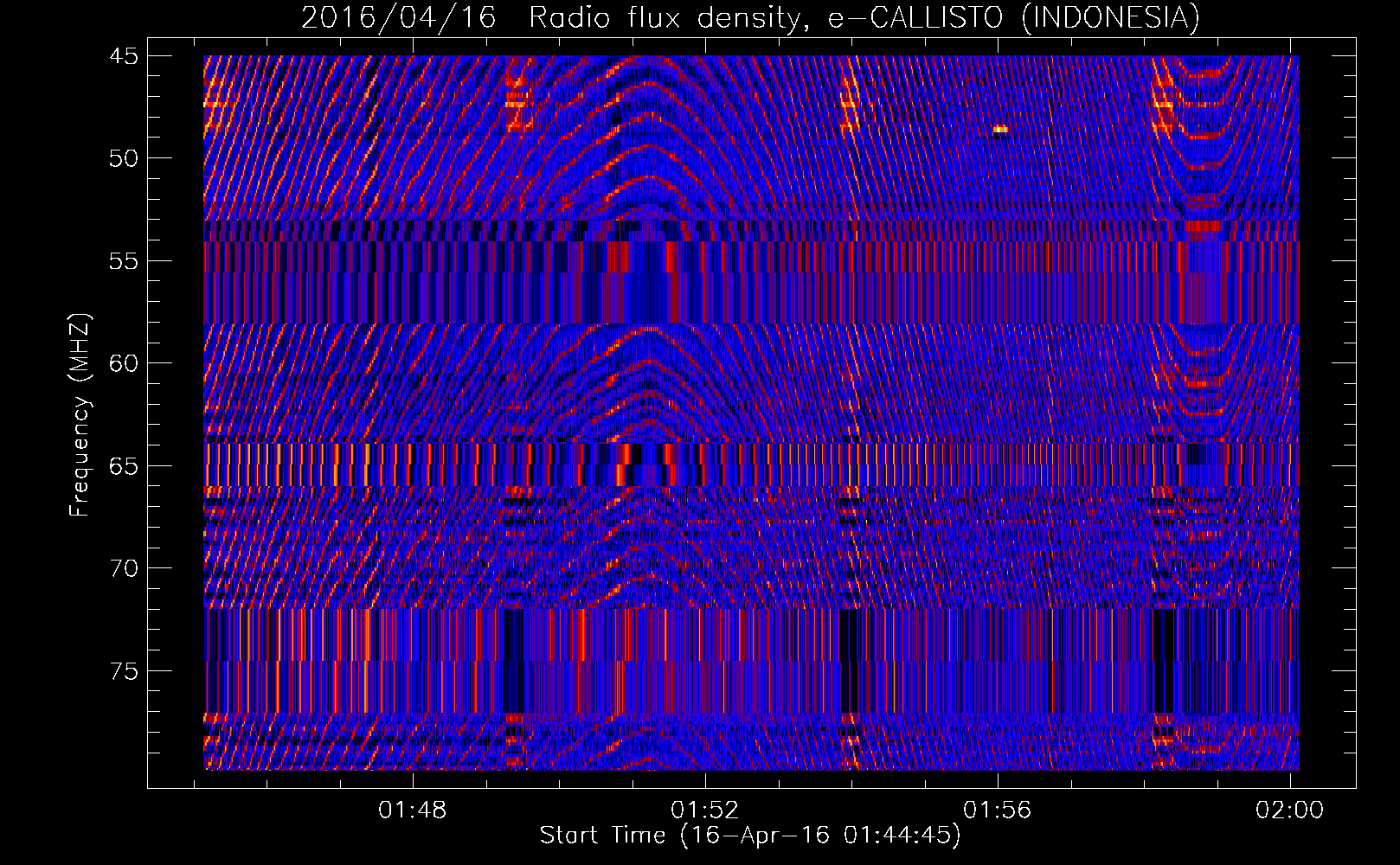Click the 65 frequency tick label
The height and width of the screenshot is (865, 1400).
tap(123, 466)
